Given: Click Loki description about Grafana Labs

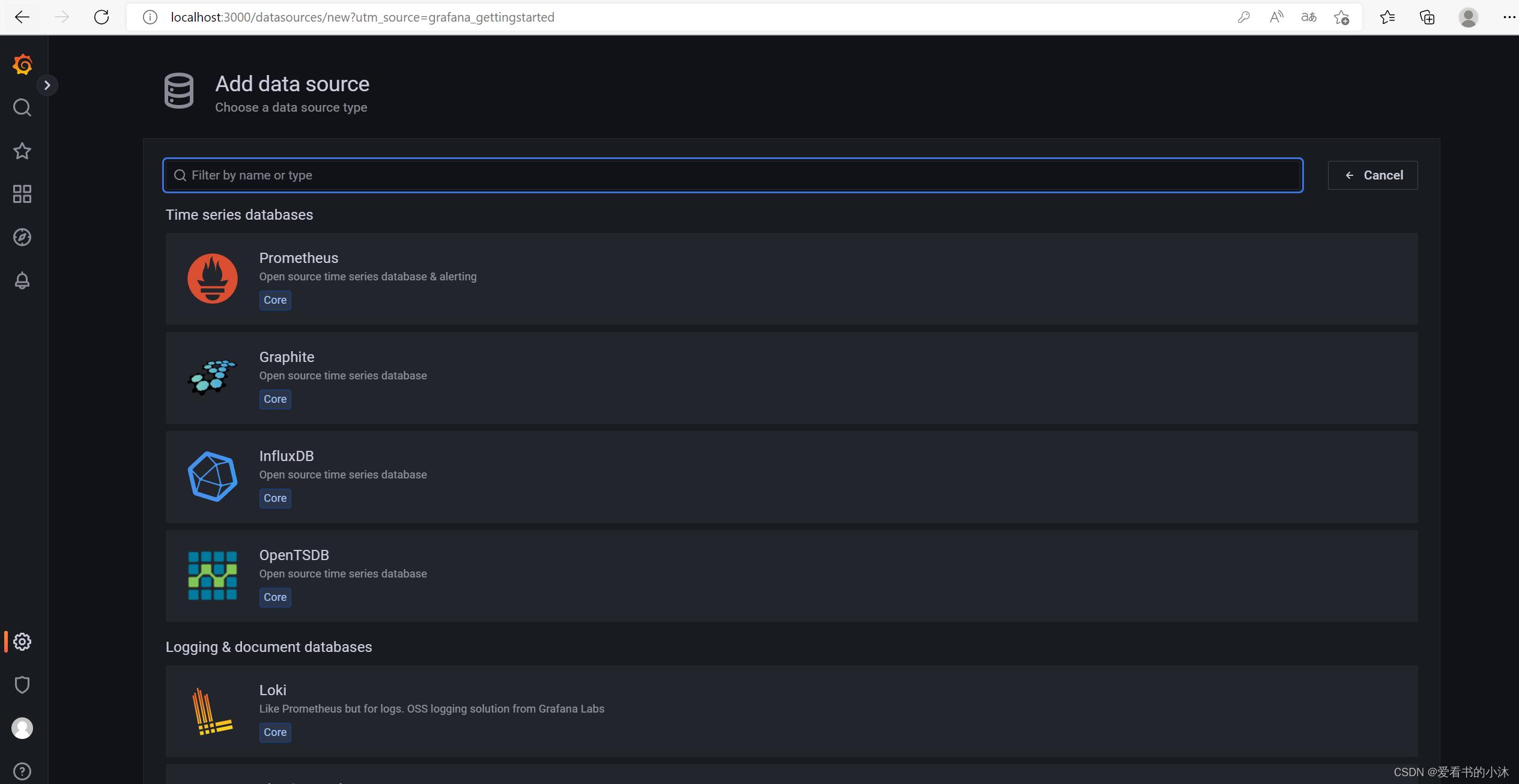Looking at the screenshot, I should point(432,709).
